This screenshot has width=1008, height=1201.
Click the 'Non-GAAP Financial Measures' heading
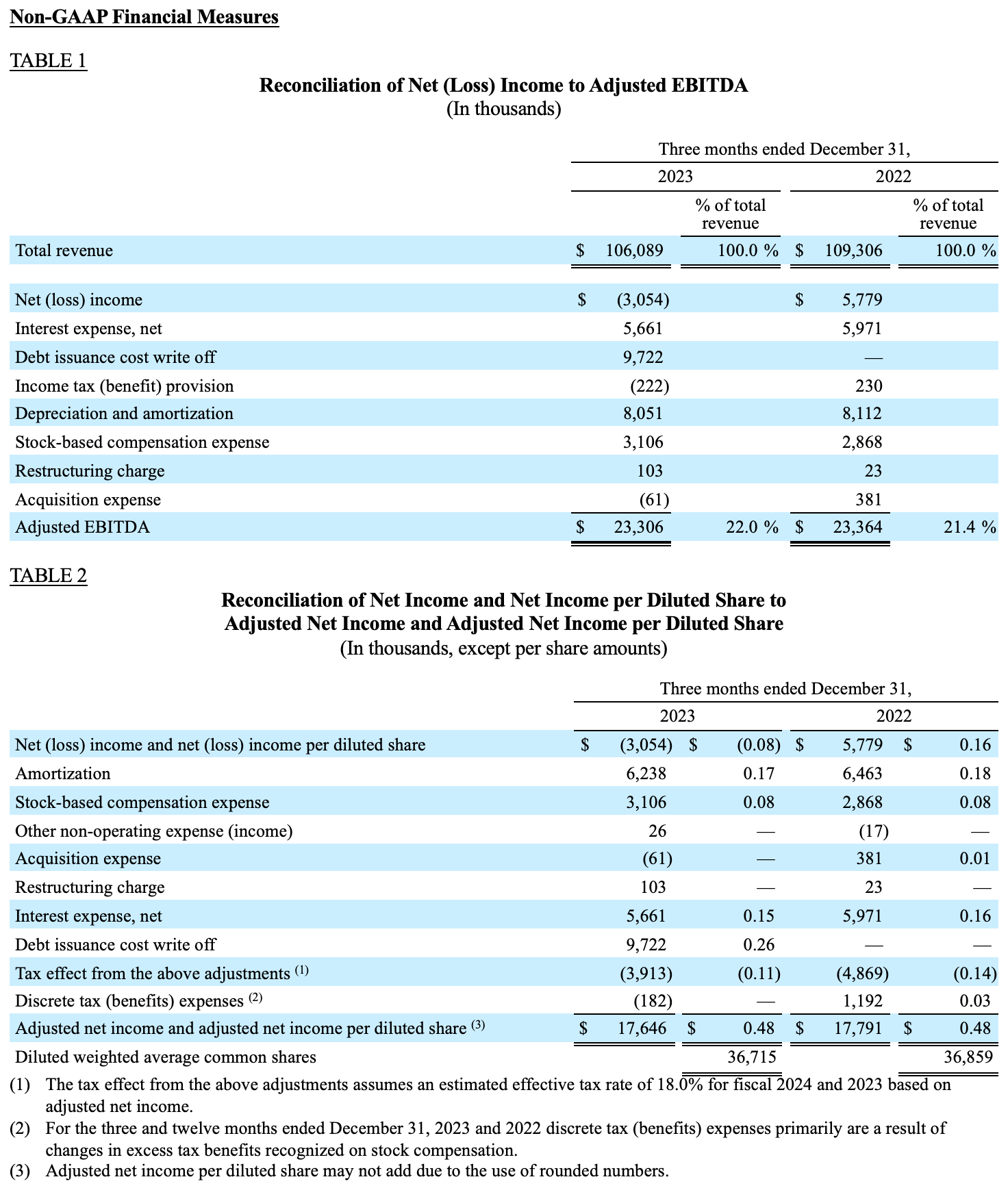point(144,16)
